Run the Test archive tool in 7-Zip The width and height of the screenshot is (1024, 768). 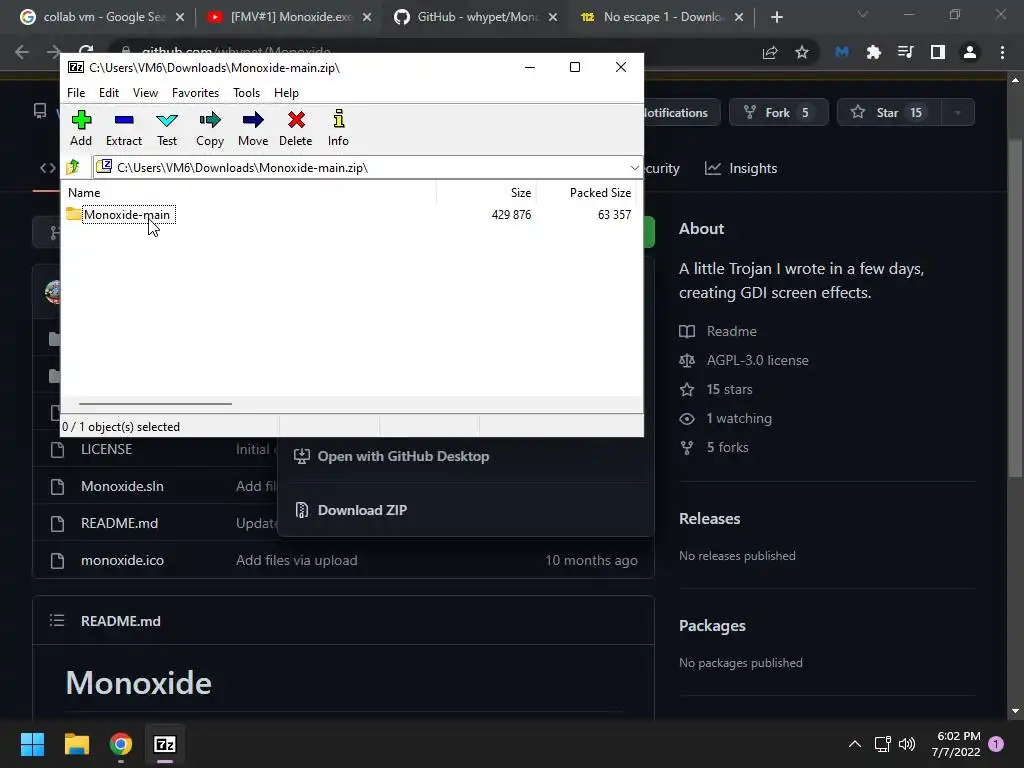tap(167, 129)
